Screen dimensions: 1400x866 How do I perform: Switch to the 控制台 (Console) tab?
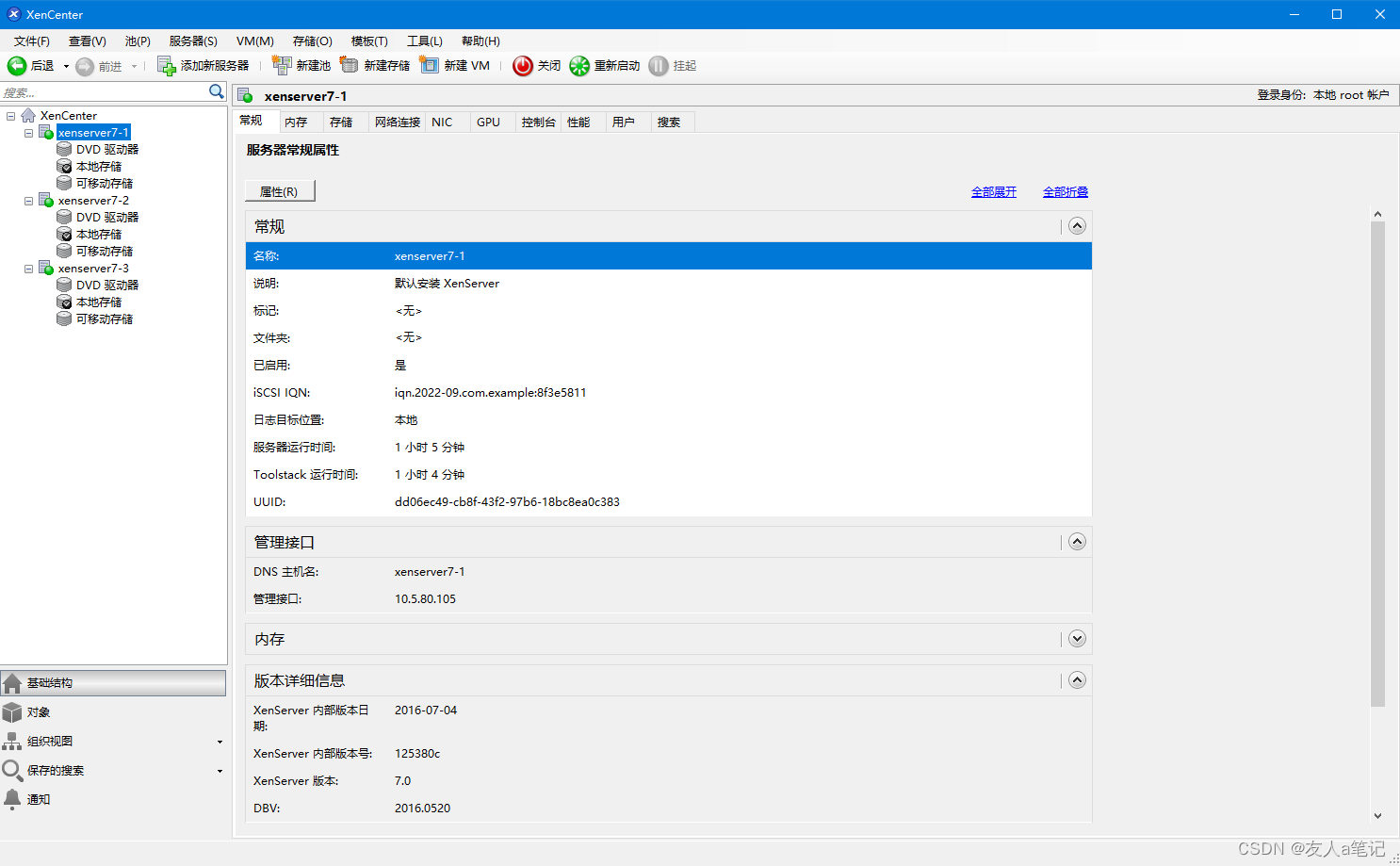point(539,123)
